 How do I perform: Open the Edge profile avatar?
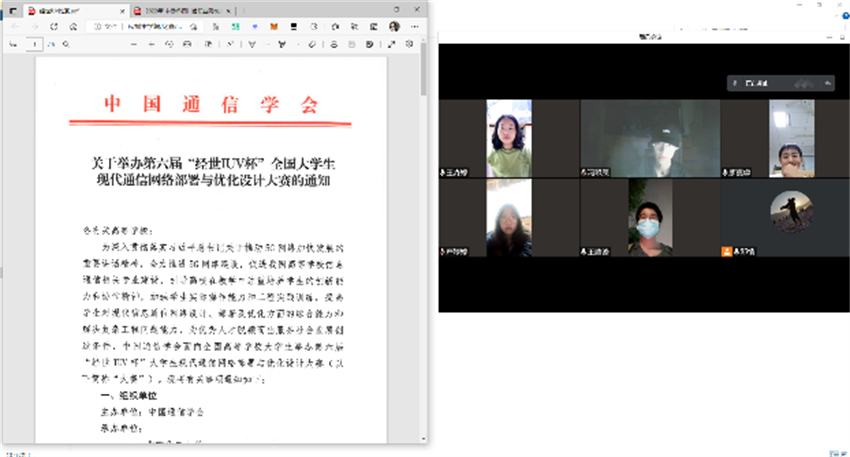[x=394, y=26]
